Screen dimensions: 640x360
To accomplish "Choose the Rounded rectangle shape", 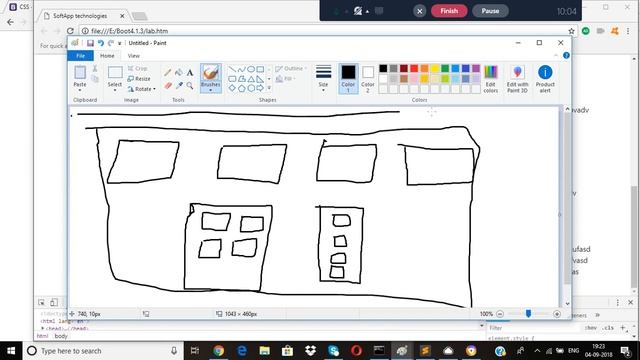I will 232,79.
